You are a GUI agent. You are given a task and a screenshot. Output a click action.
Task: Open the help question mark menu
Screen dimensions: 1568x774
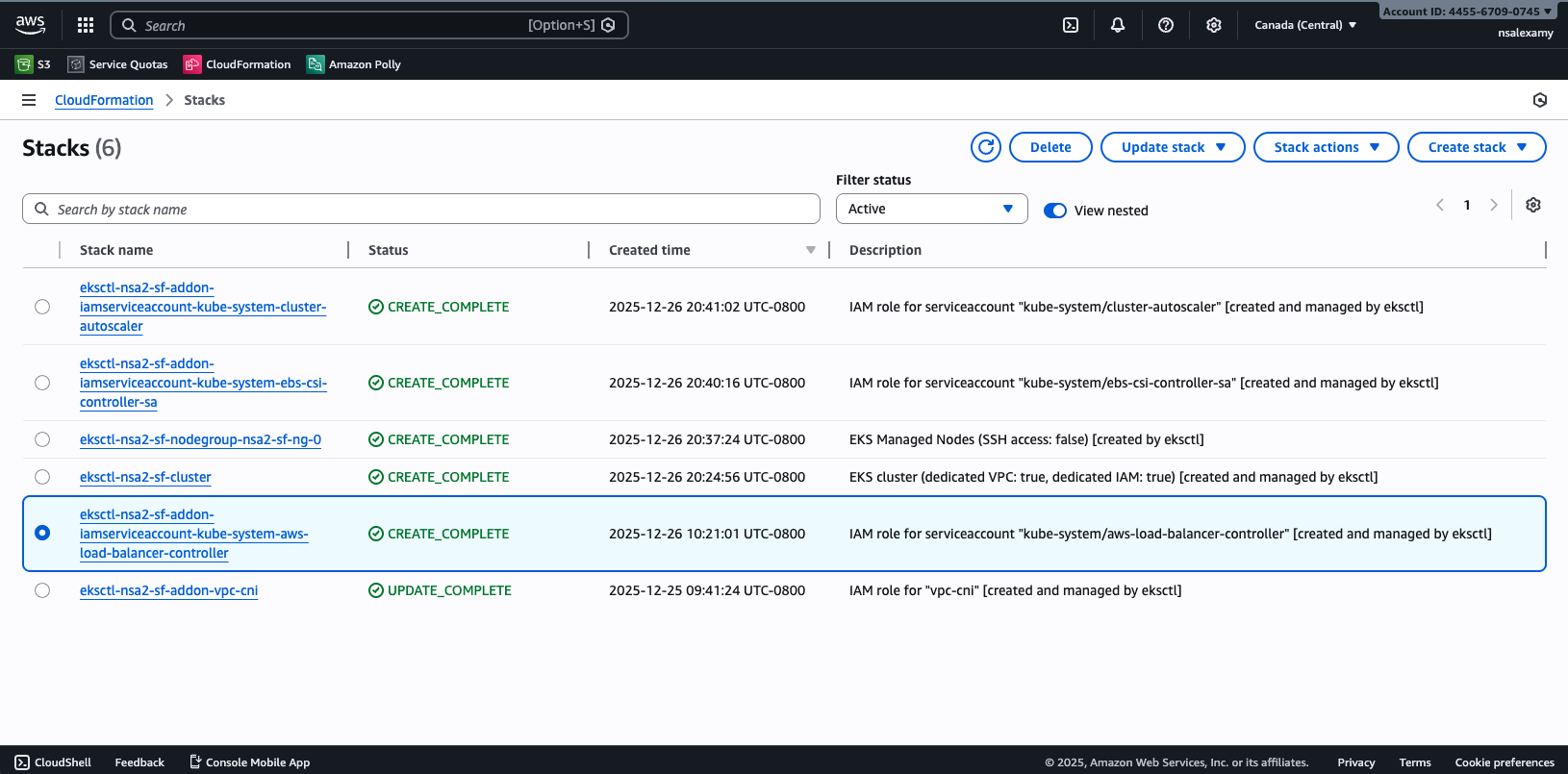[1166, 25]
